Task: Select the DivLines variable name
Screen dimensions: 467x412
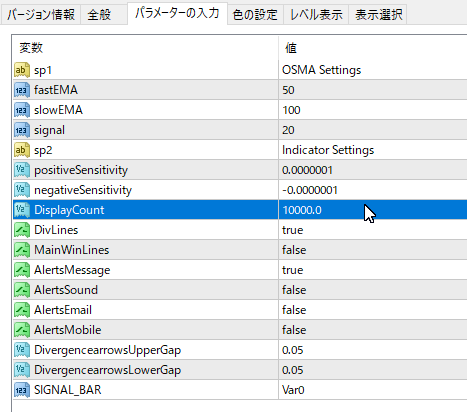Action: [x=56, y=230]
